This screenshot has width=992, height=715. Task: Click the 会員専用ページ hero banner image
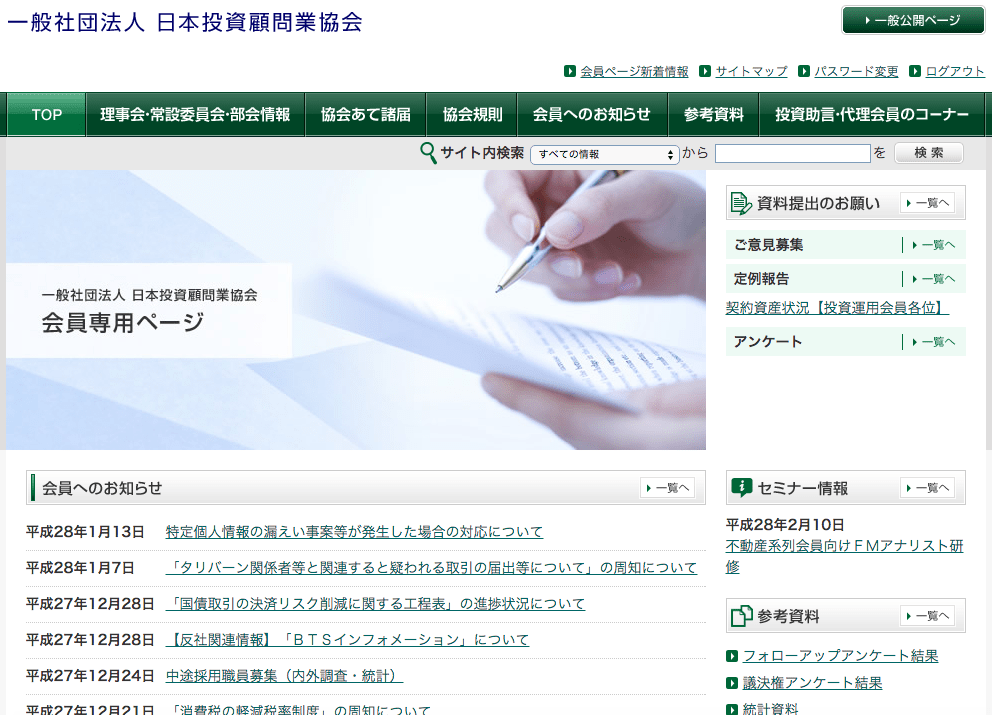[x=356, y=310]
